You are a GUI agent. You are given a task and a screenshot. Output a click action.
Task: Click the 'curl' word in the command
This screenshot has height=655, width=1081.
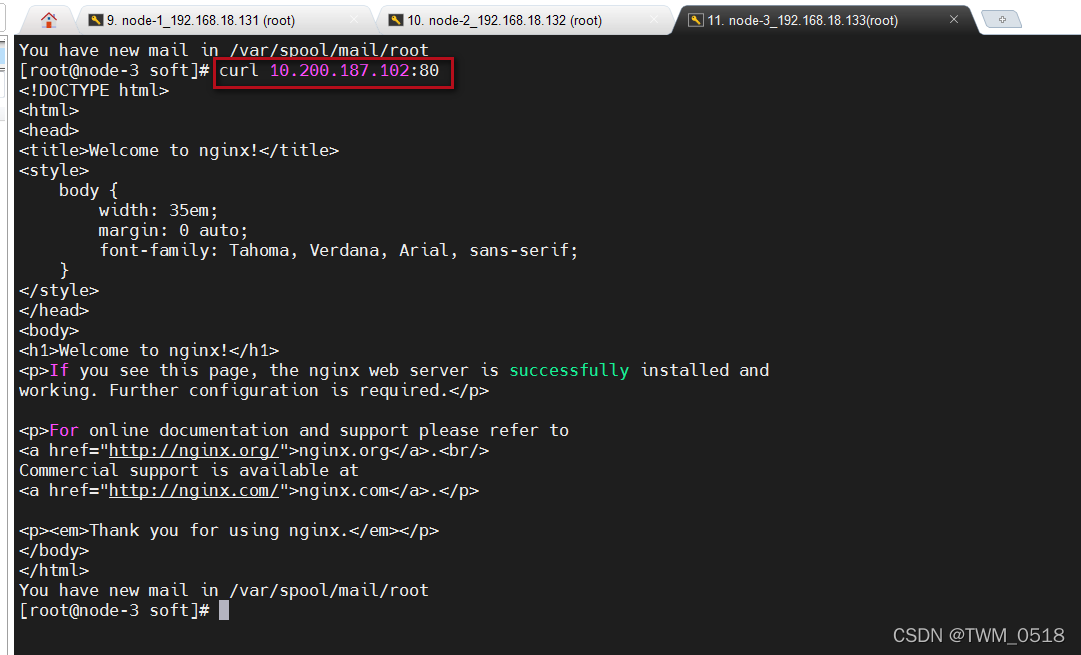pyautogui.click(x=239, y=71)
